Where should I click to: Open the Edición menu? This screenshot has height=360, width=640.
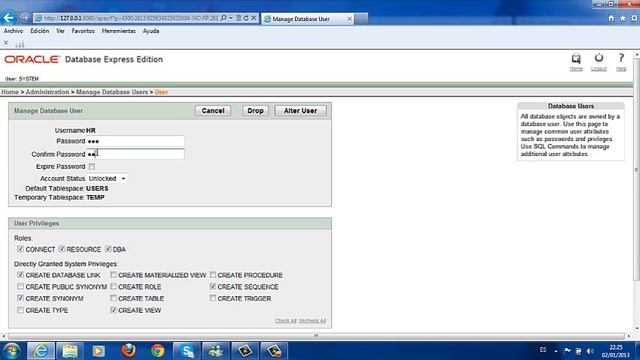coord(40,31)
